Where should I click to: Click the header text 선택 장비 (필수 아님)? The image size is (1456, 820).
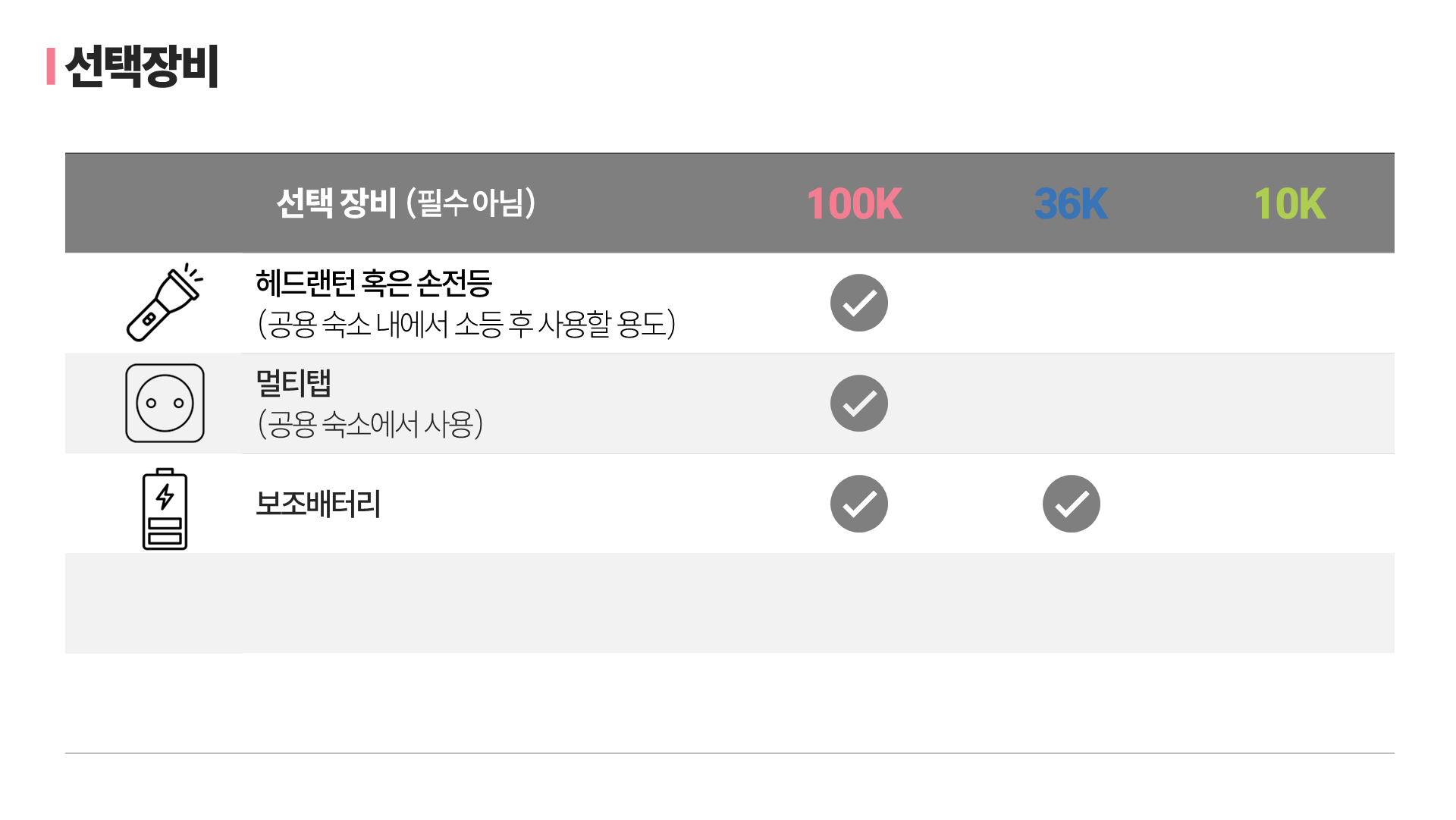[406, 203]
